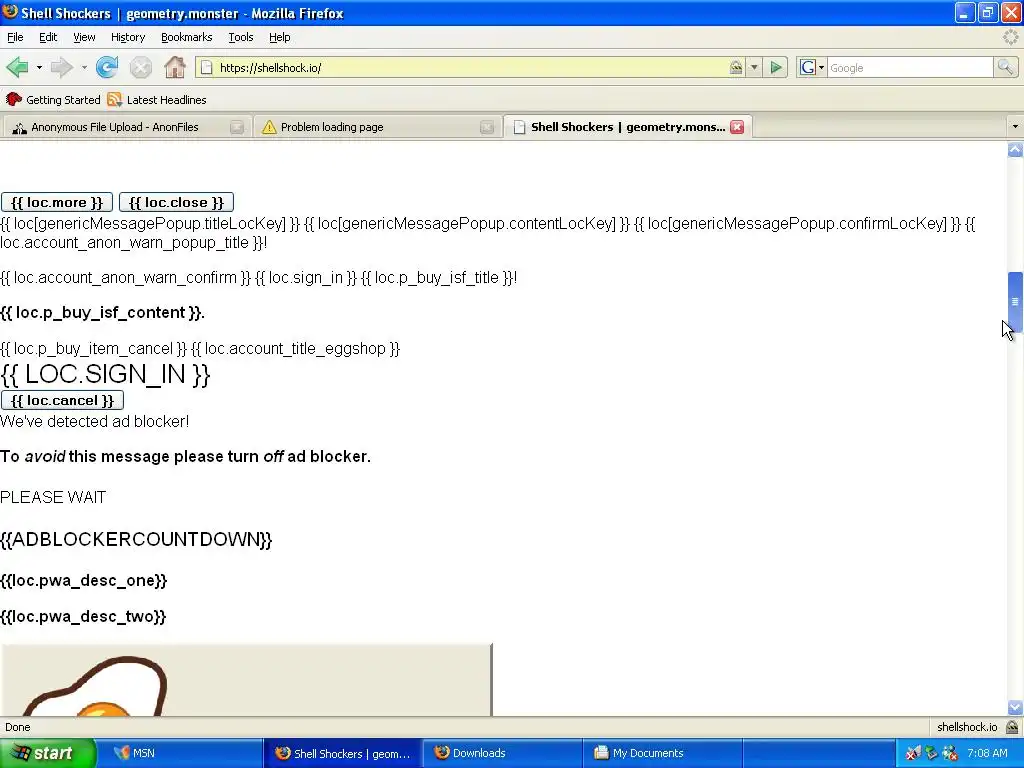
Task: Open the Back history dropdown arrow
Action: 39,67
